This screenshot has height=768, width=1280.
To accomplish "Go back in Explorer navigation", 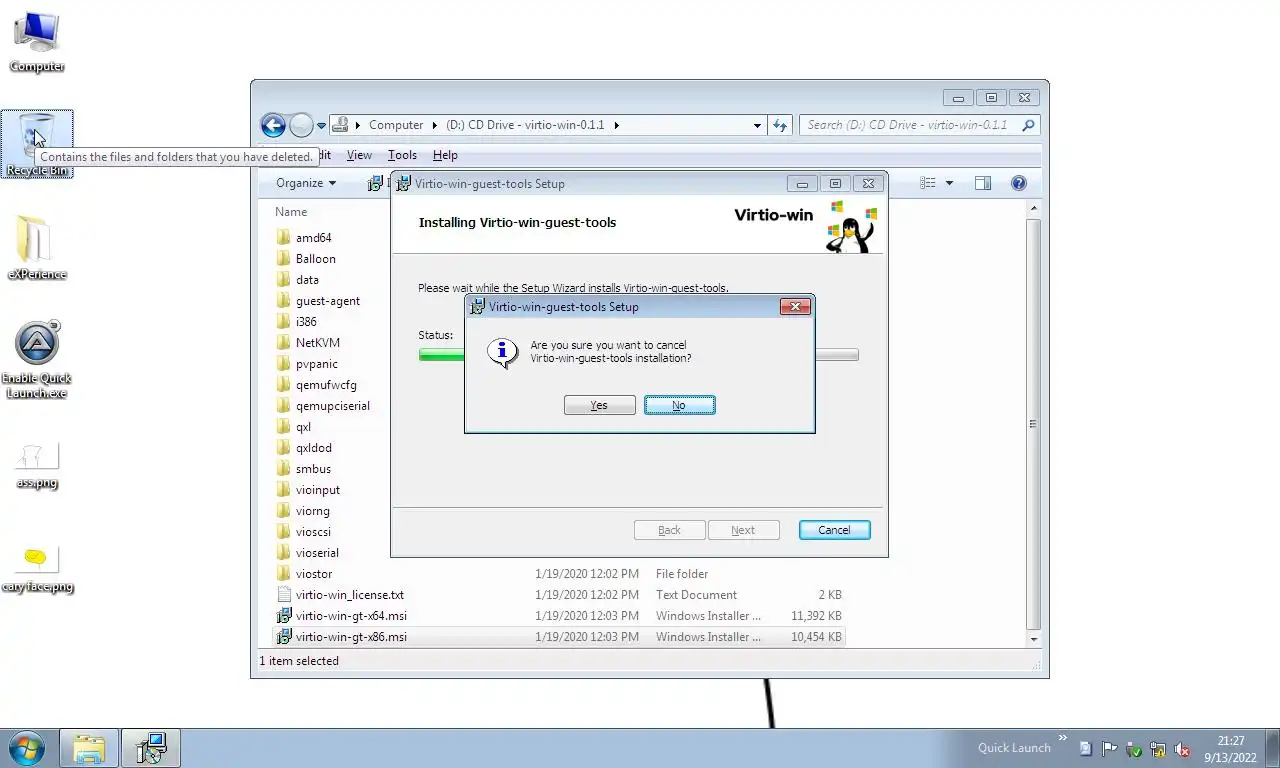I will (x=273, y=125).
